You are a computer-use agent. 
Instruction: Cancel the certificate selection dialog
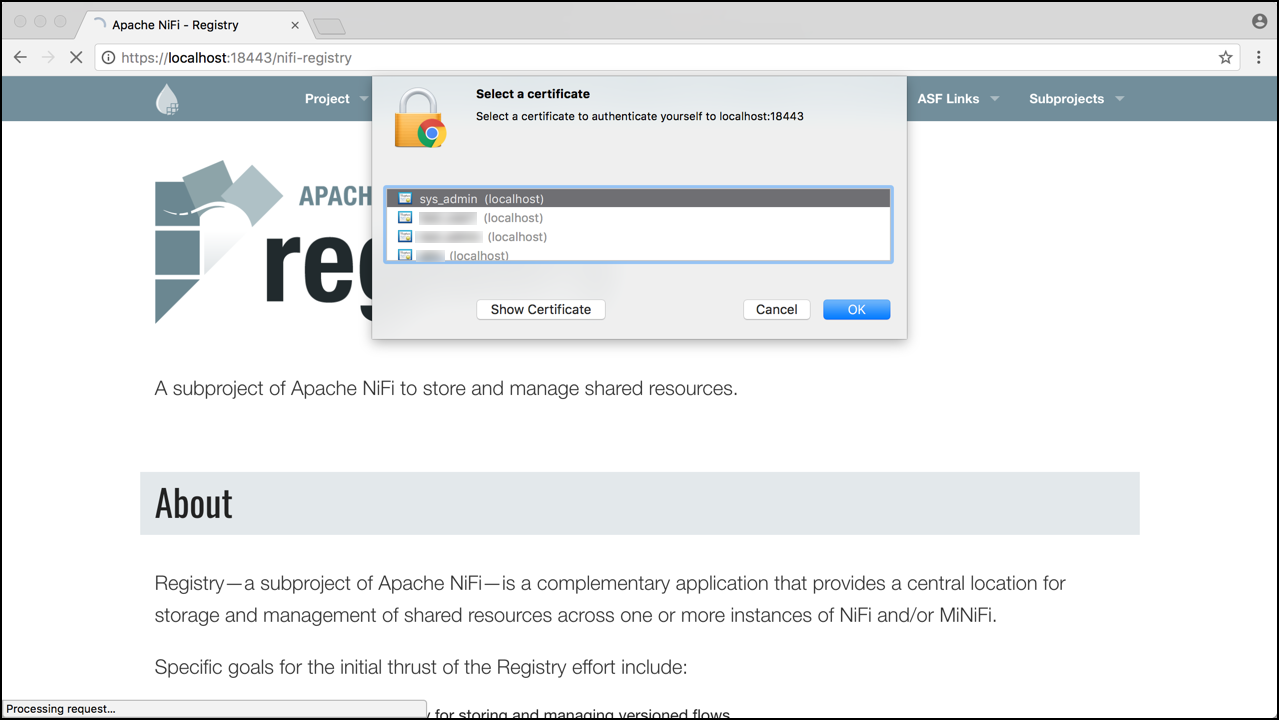(x=776, y=309)
